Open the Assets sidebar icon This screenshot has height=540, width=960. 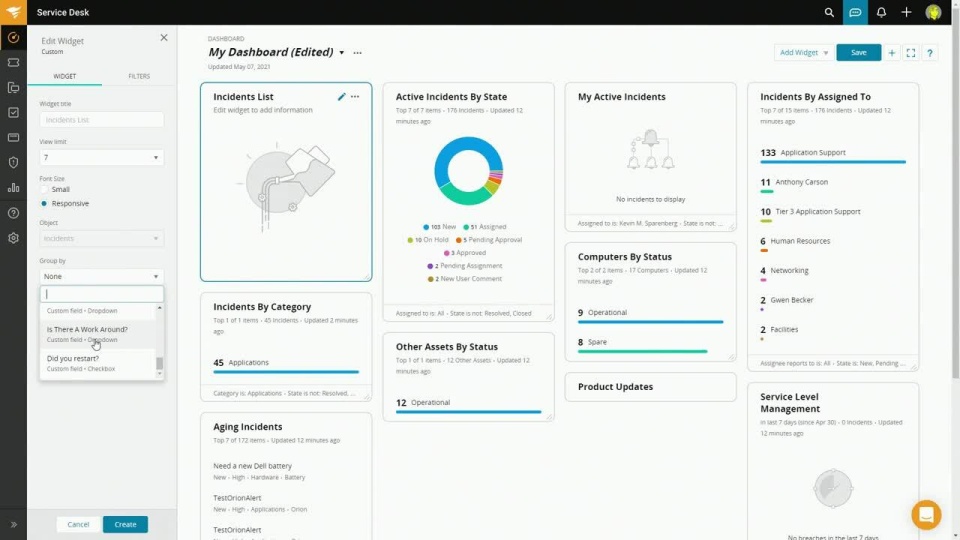(13, 138)
